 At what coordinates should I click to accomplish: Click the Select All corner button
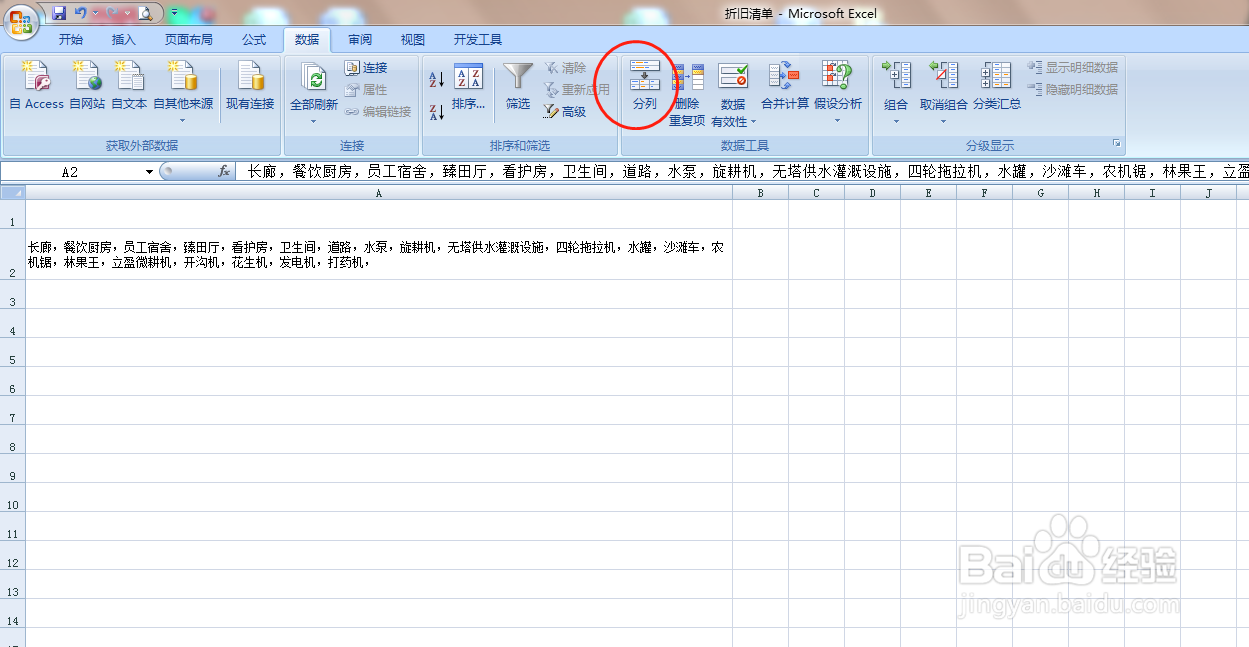[13, 194]
